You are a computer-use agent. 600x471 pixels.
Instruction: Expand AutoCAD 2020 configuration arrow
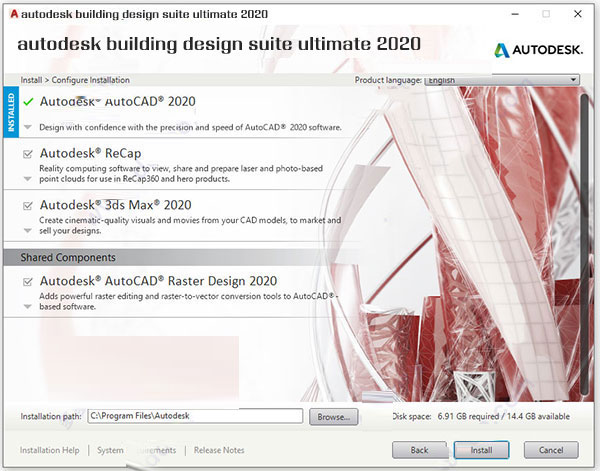pos(28,127)
